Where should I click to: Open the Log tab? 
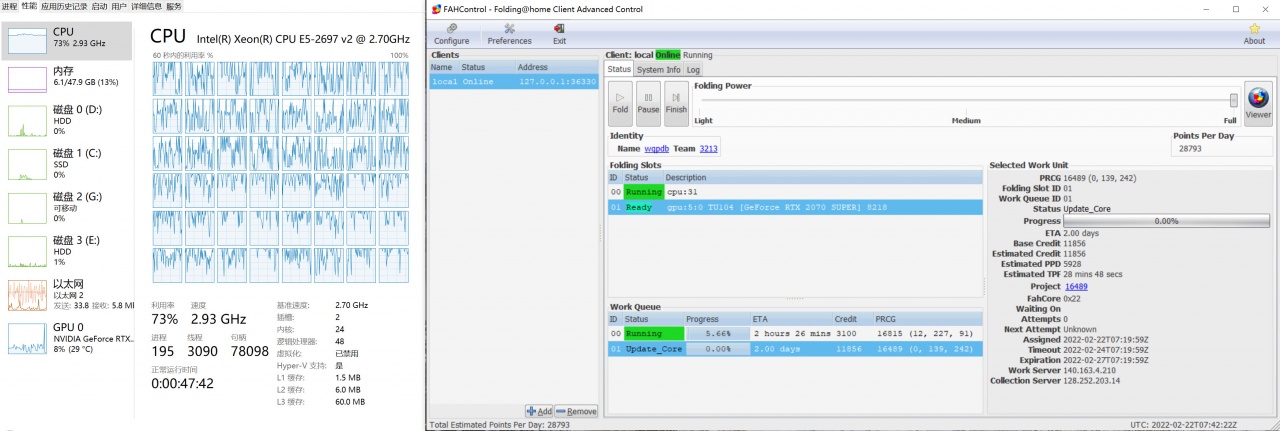point(693,70)
